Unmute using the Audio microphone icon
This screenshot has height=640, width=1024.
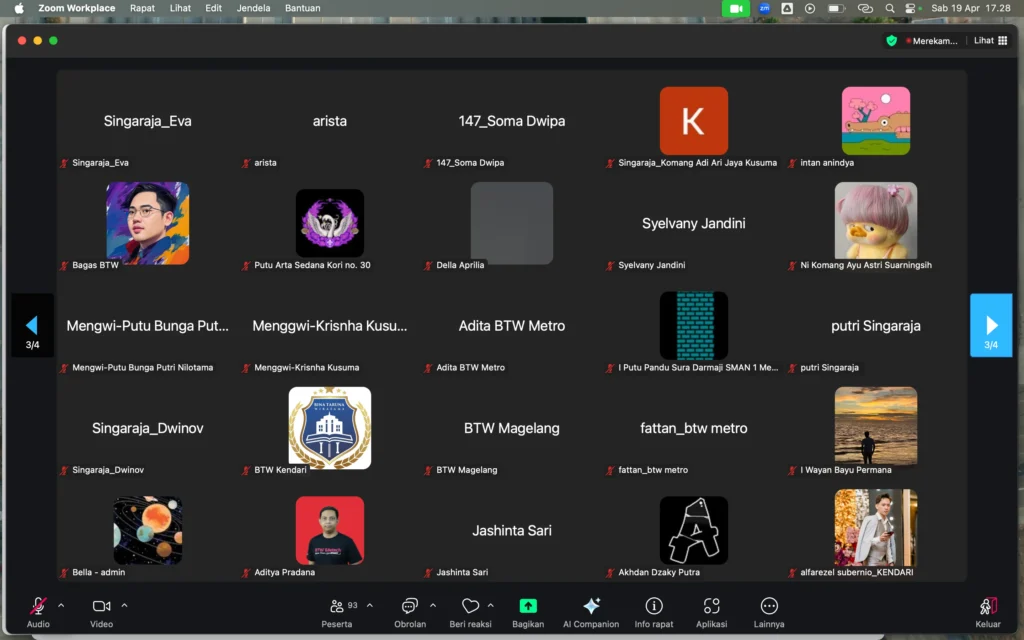point(38,606)
